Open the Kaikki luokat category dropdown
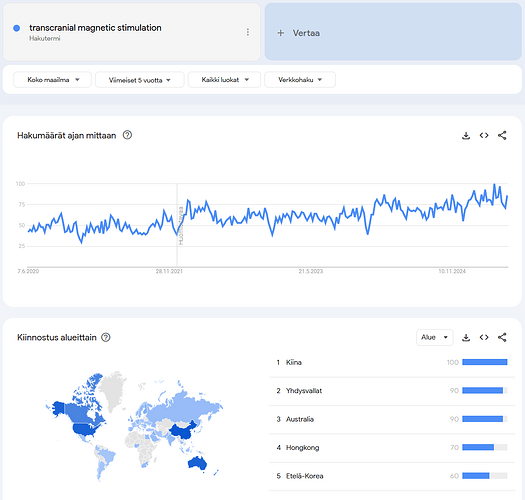Viewport: 525px width, 500px height. [x=224, y=80]
